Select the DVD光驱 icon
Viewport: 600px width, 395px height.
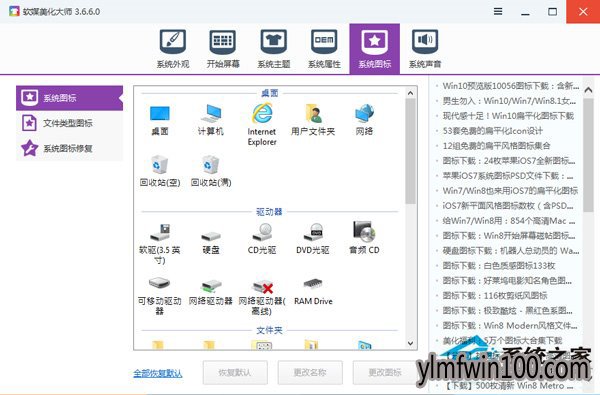pyautogui.click(x=313, y=239)
